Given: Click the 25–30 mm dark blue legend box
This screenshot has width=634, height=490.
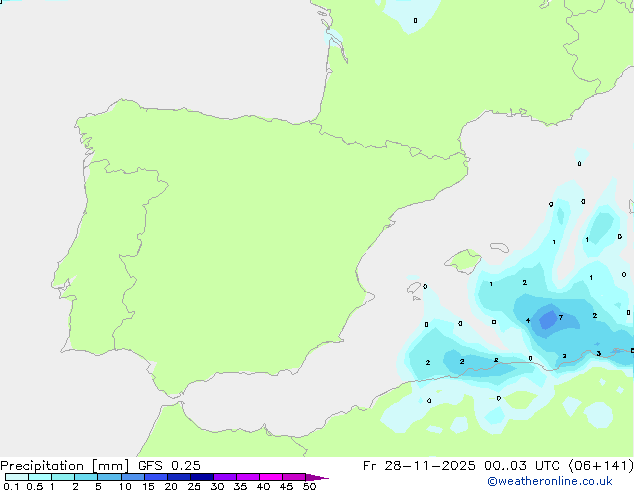Looking at the screenshot, I should tap(202, 477).
